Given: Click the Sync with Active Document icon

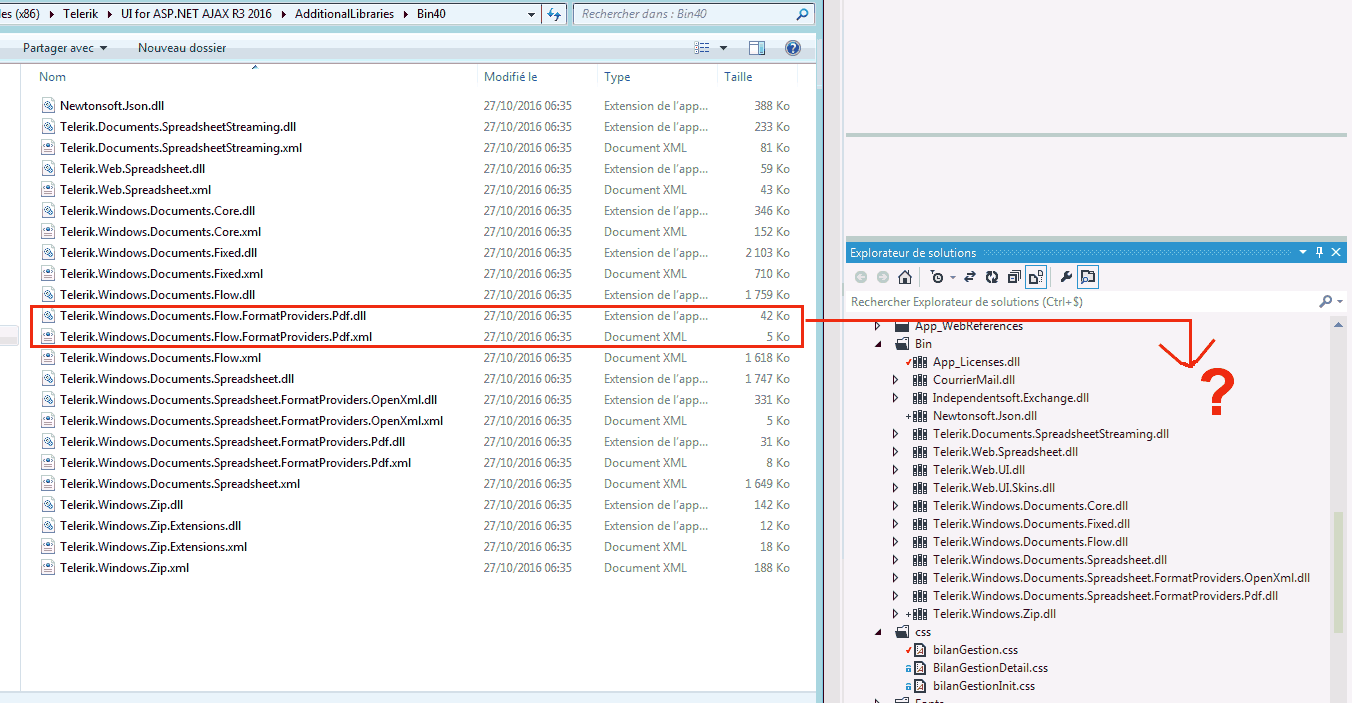Looking at the screenshot, I should tap(970, 277).
